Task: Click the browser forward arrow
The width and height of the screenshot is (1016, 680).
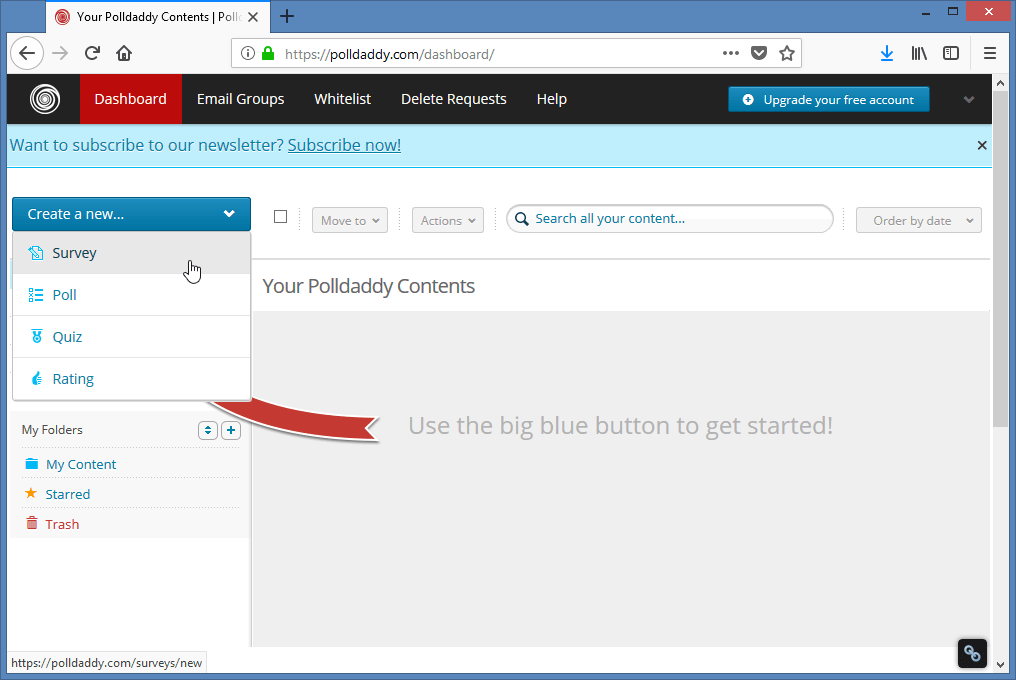Action: (60, 53)
